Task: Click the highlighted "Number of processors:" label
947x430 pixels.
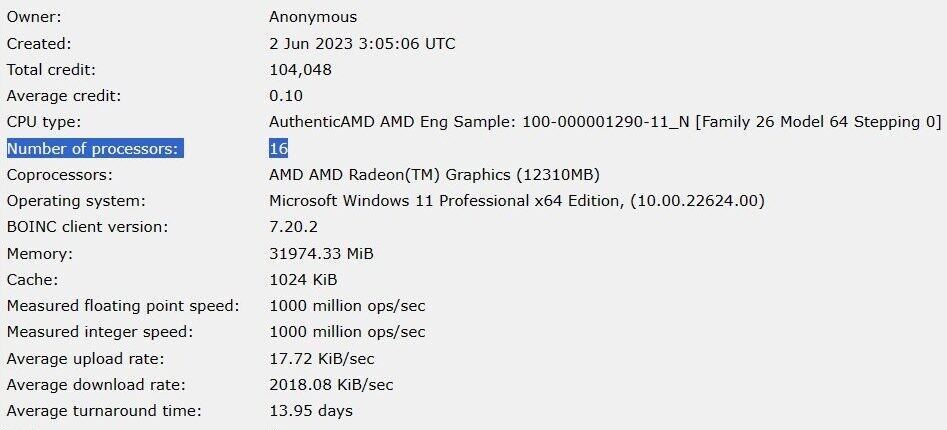Action: (94, 148)
